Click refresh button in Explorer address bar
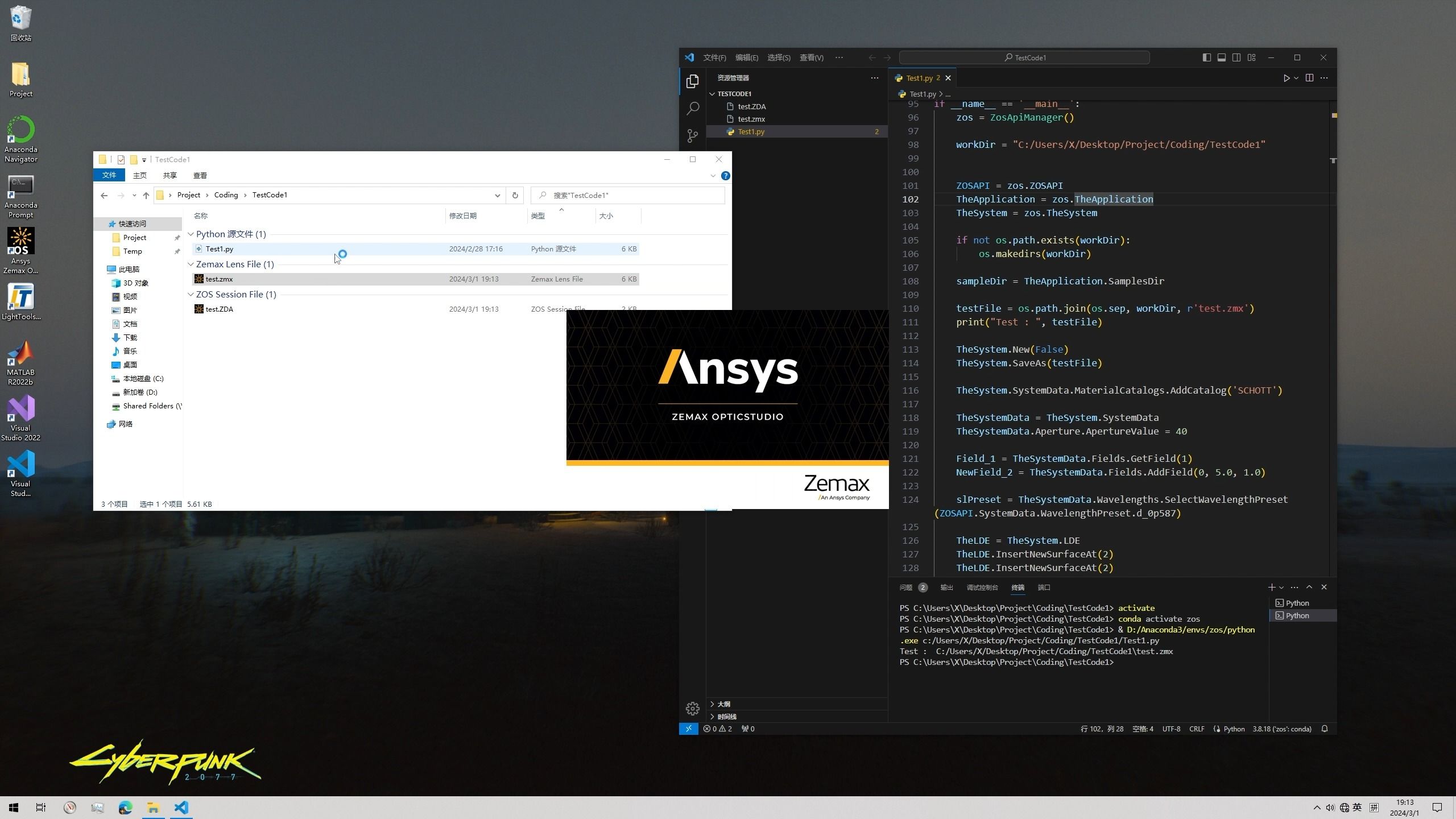 (515, 195)
